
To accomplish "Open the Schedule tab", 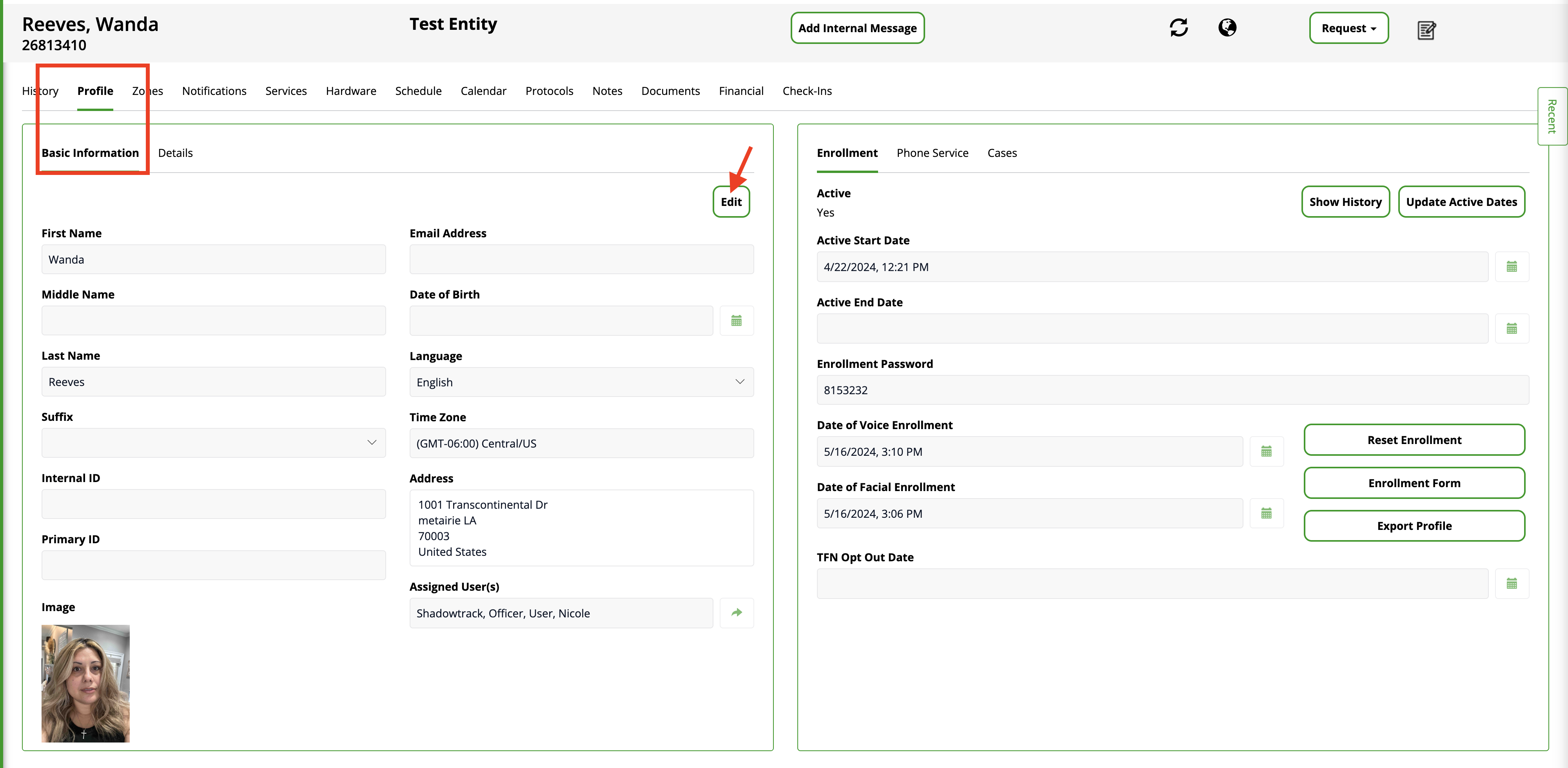I will coord(418,91).
